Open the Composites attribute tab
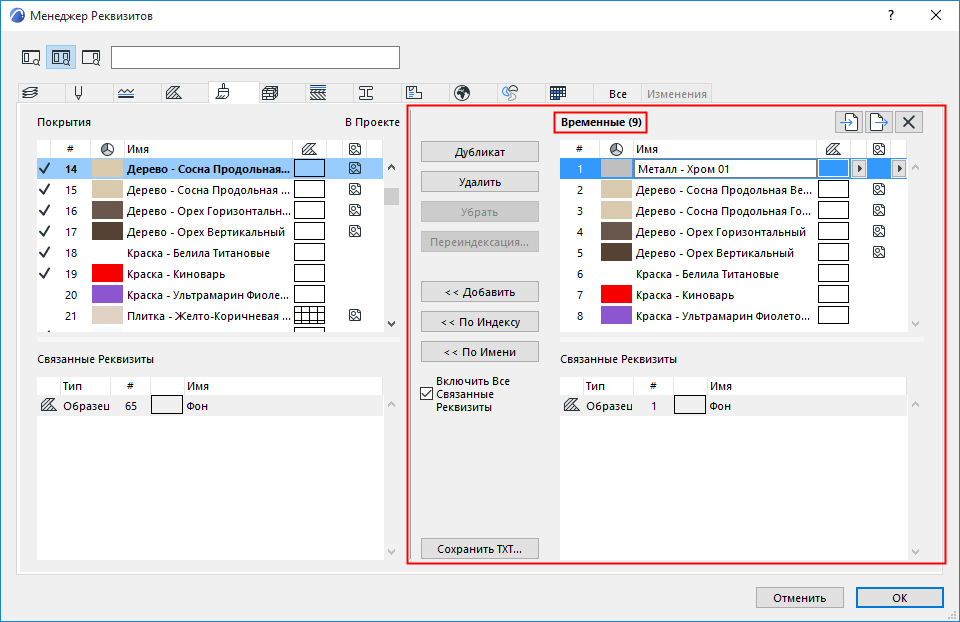The height and width of the screenshot is (622, 960). (x=318, y=93)
